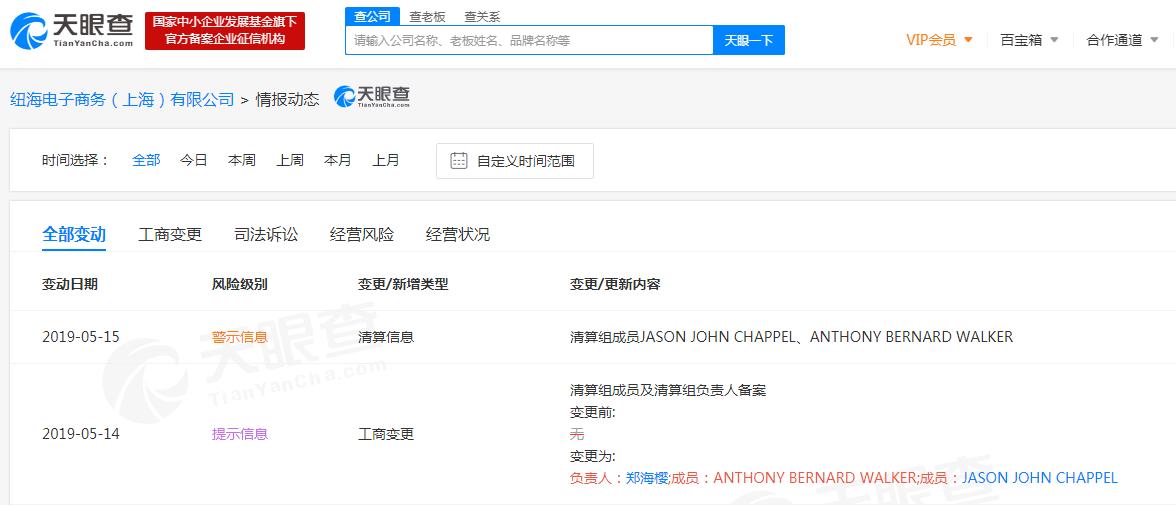
Task: Open the 郑海樱 person link
Action: pos(646,478)
